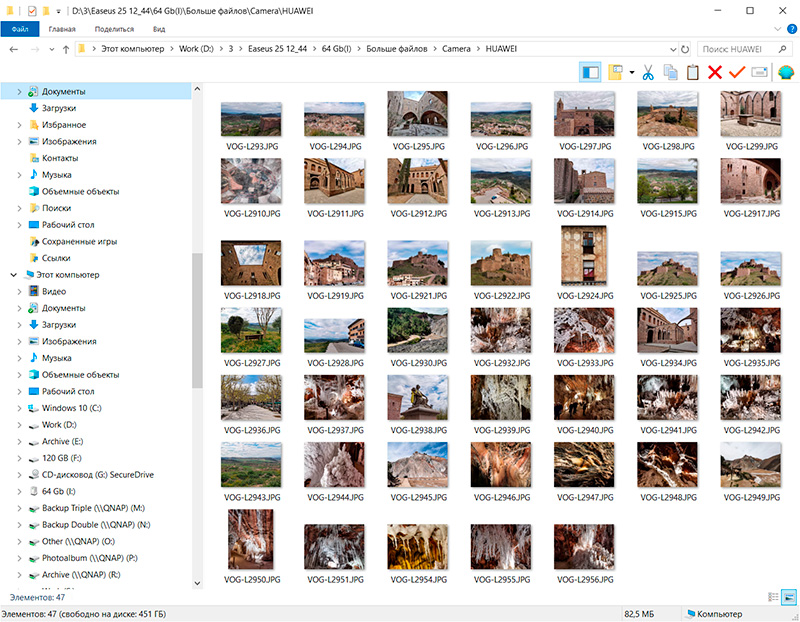Click the clipboard Paste icon
The height and width of the screenshot is (622, 800).
coord(692,72)
